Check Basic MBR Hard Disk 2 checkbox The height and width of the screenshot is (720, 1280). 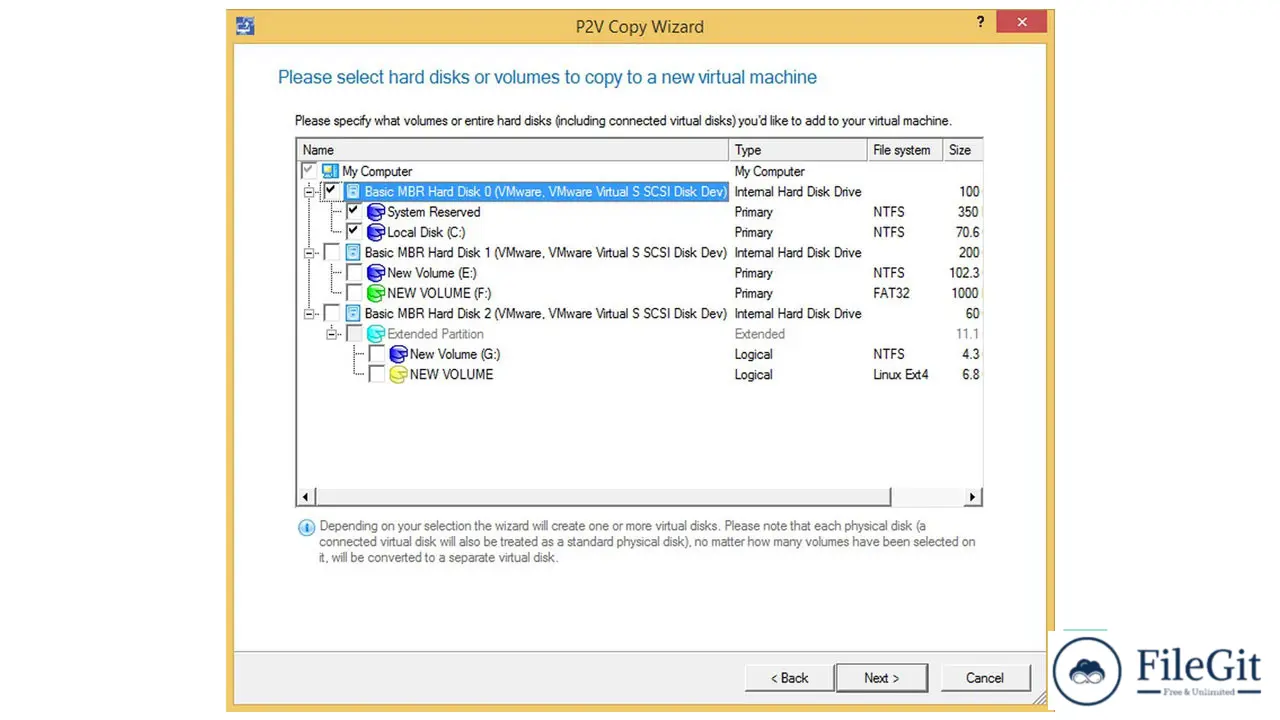click(331, 313)
